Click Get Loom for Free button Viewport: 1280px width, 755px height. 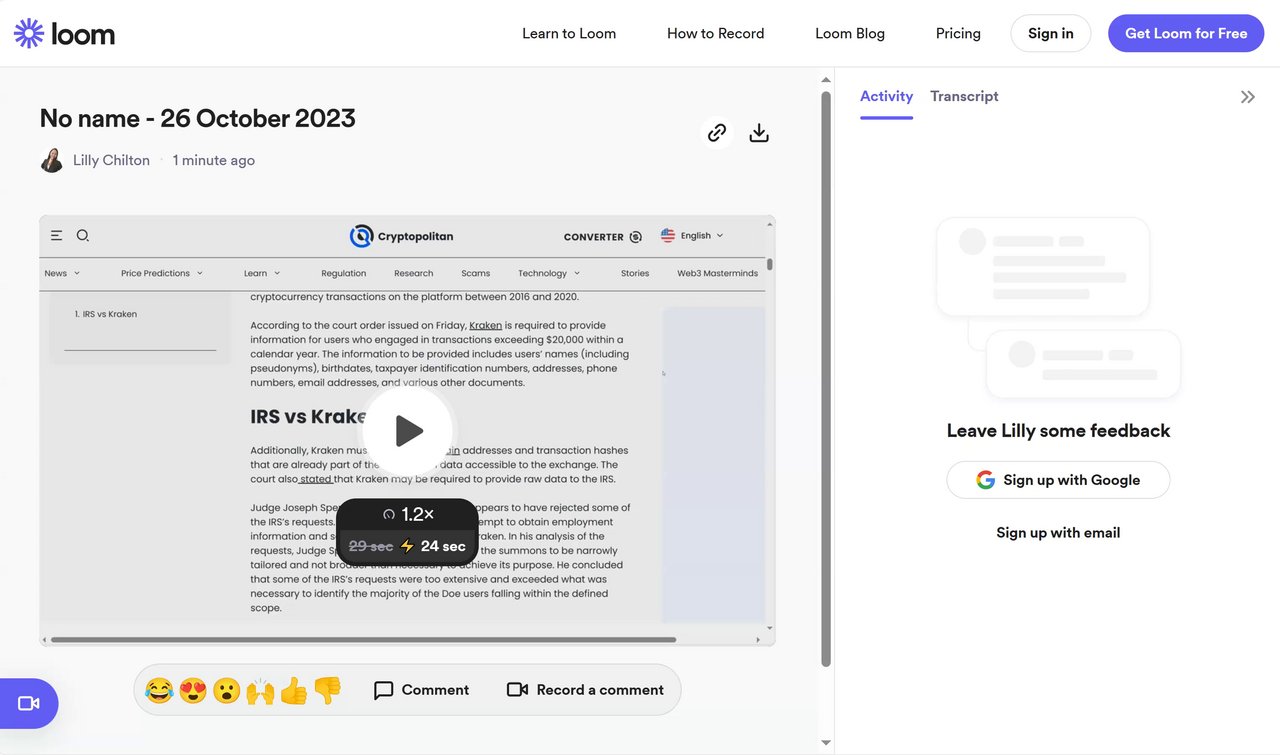pyautogui.click(x=1186, y=33)
